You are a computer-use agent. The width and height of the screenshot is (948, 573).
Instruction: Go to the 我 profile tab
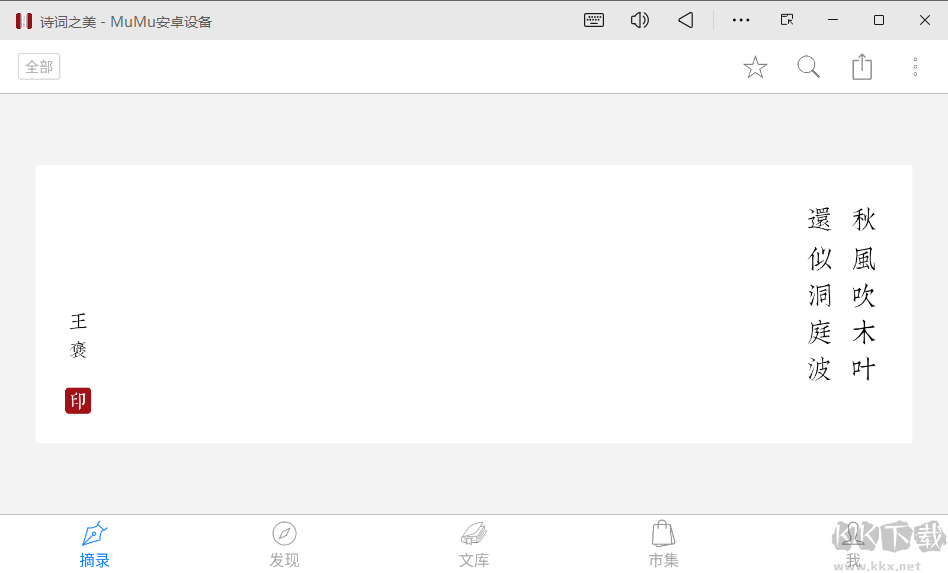[853, 544]
